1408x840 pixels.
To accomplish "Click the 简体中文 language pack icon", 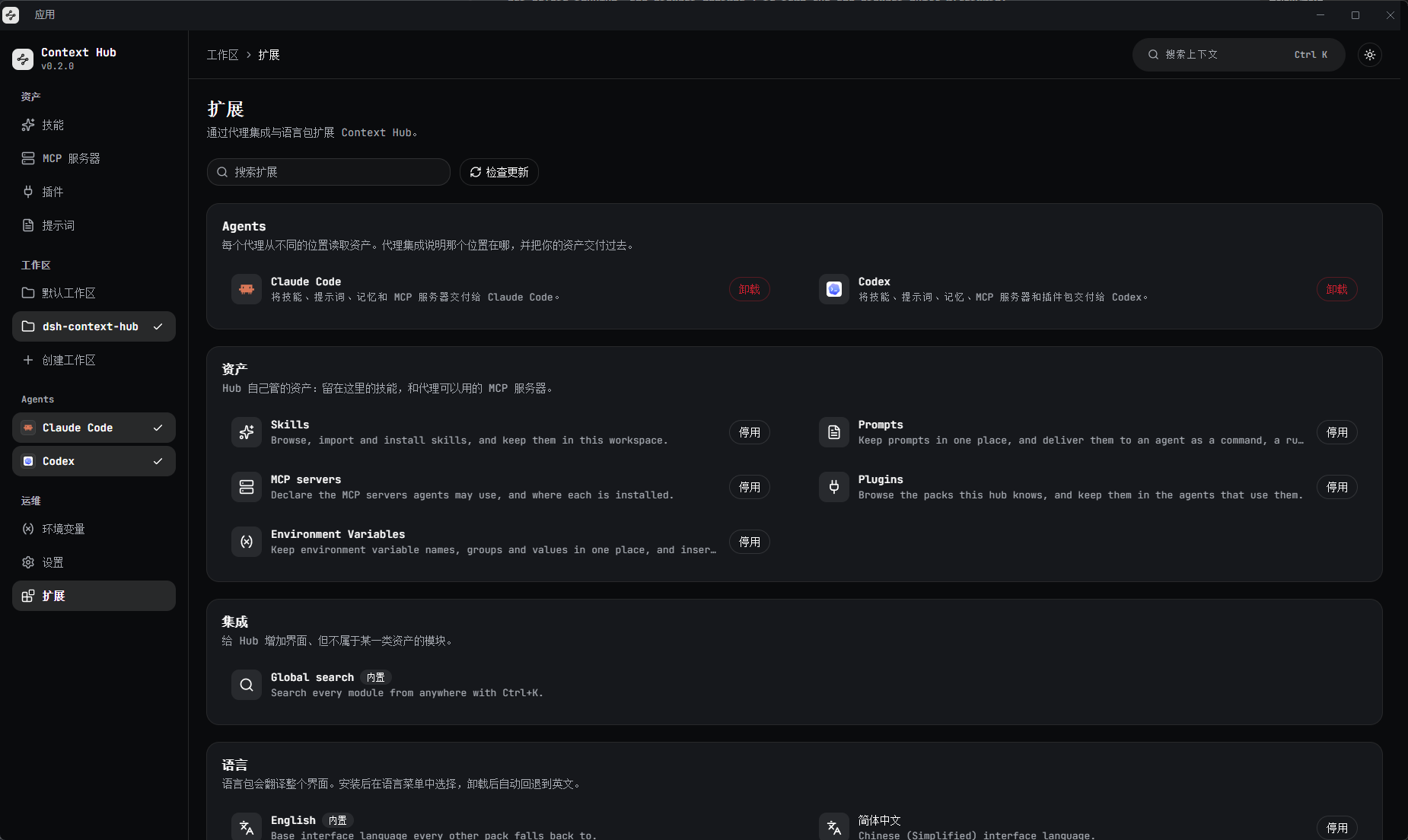I will pos(834,827).
